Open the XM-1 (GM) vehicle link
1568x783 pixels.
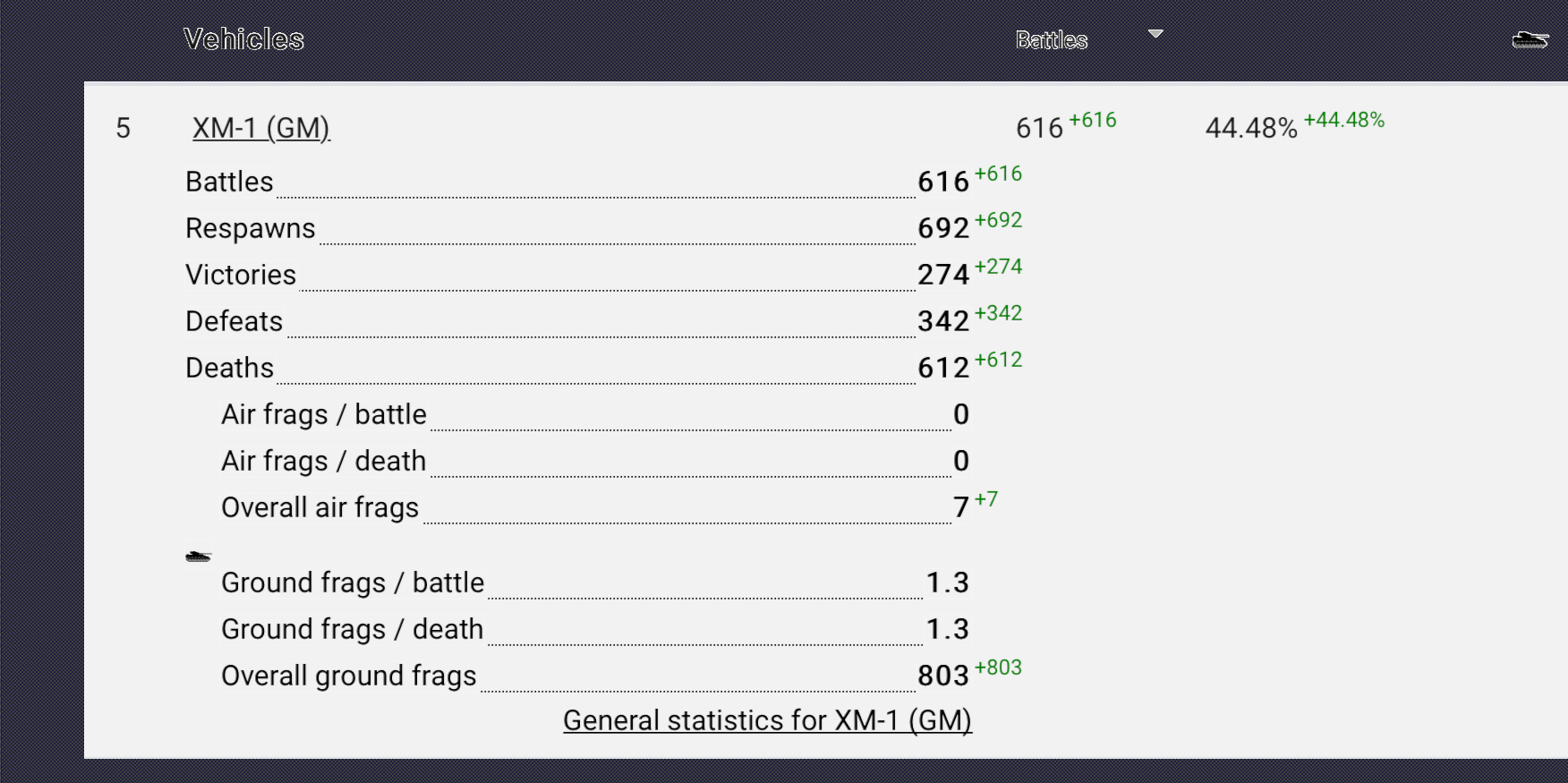coord(260,128)
